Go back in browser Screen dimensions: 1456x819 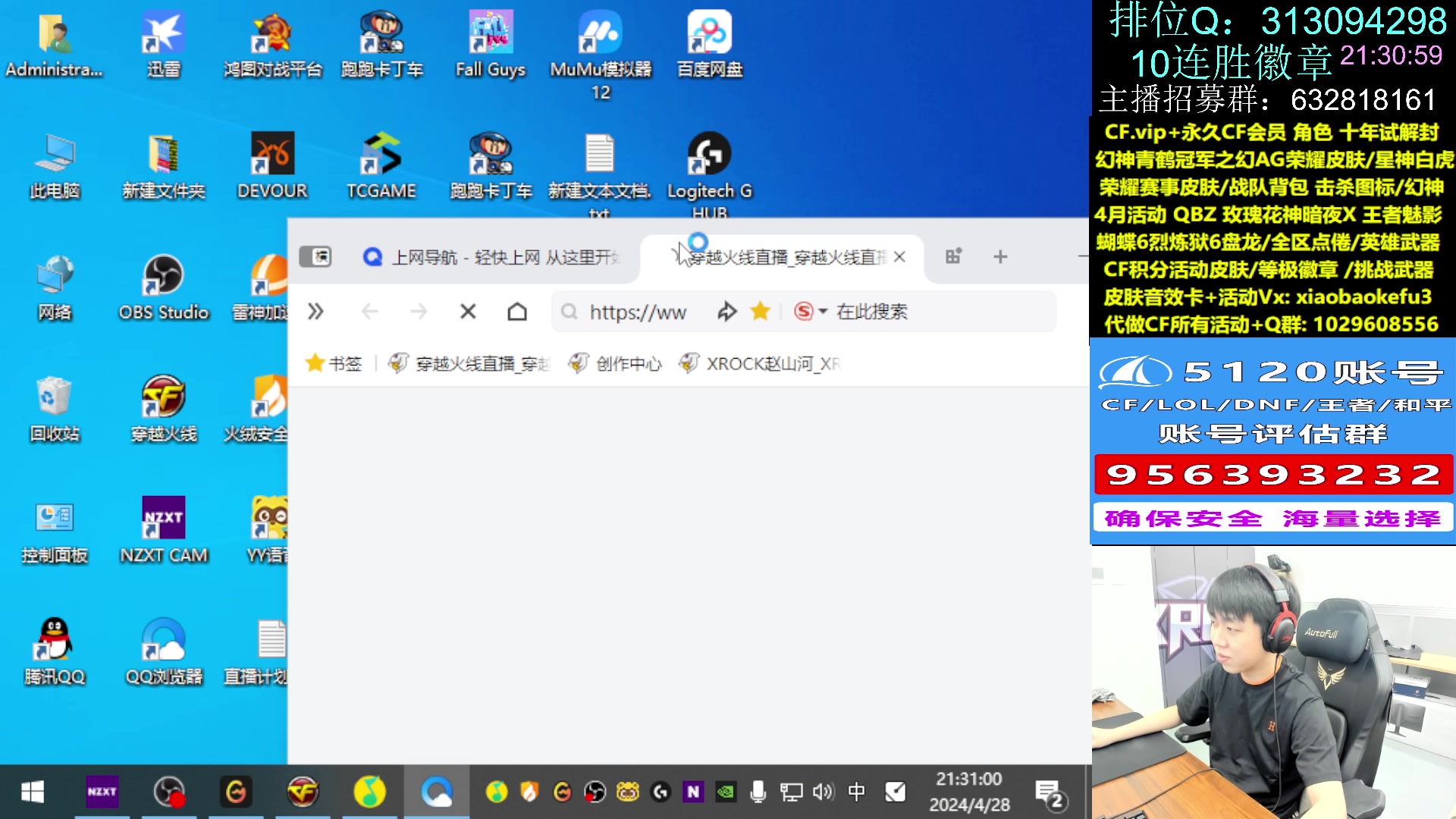click(x=369, y=312)
